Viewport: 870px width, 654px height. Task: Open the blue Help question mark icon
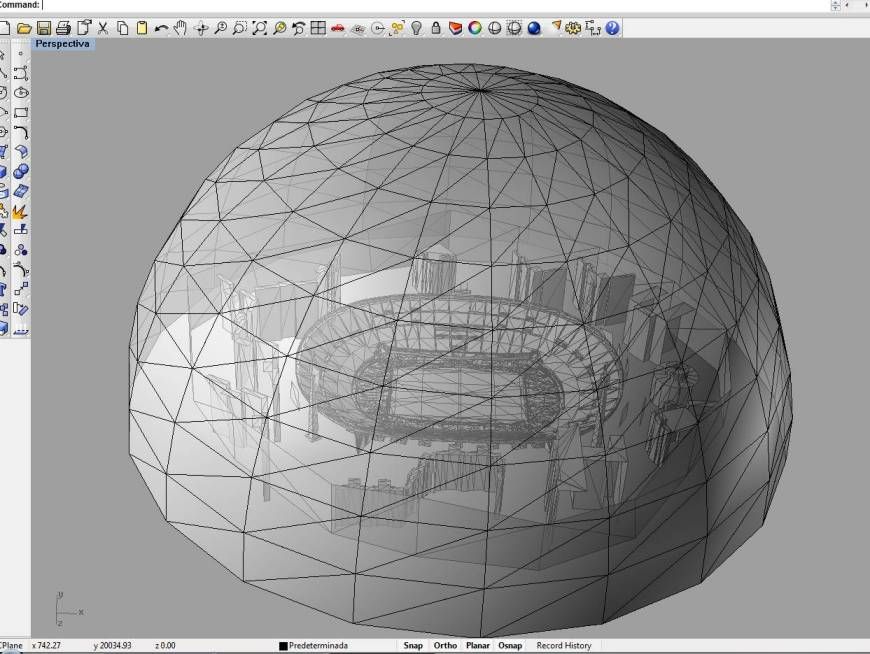point(612,28)
